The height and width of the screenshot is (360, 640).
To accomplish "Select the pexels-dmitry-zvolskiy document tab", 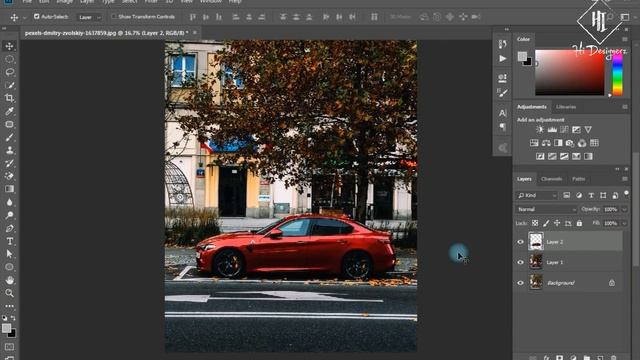I will 106,33.
